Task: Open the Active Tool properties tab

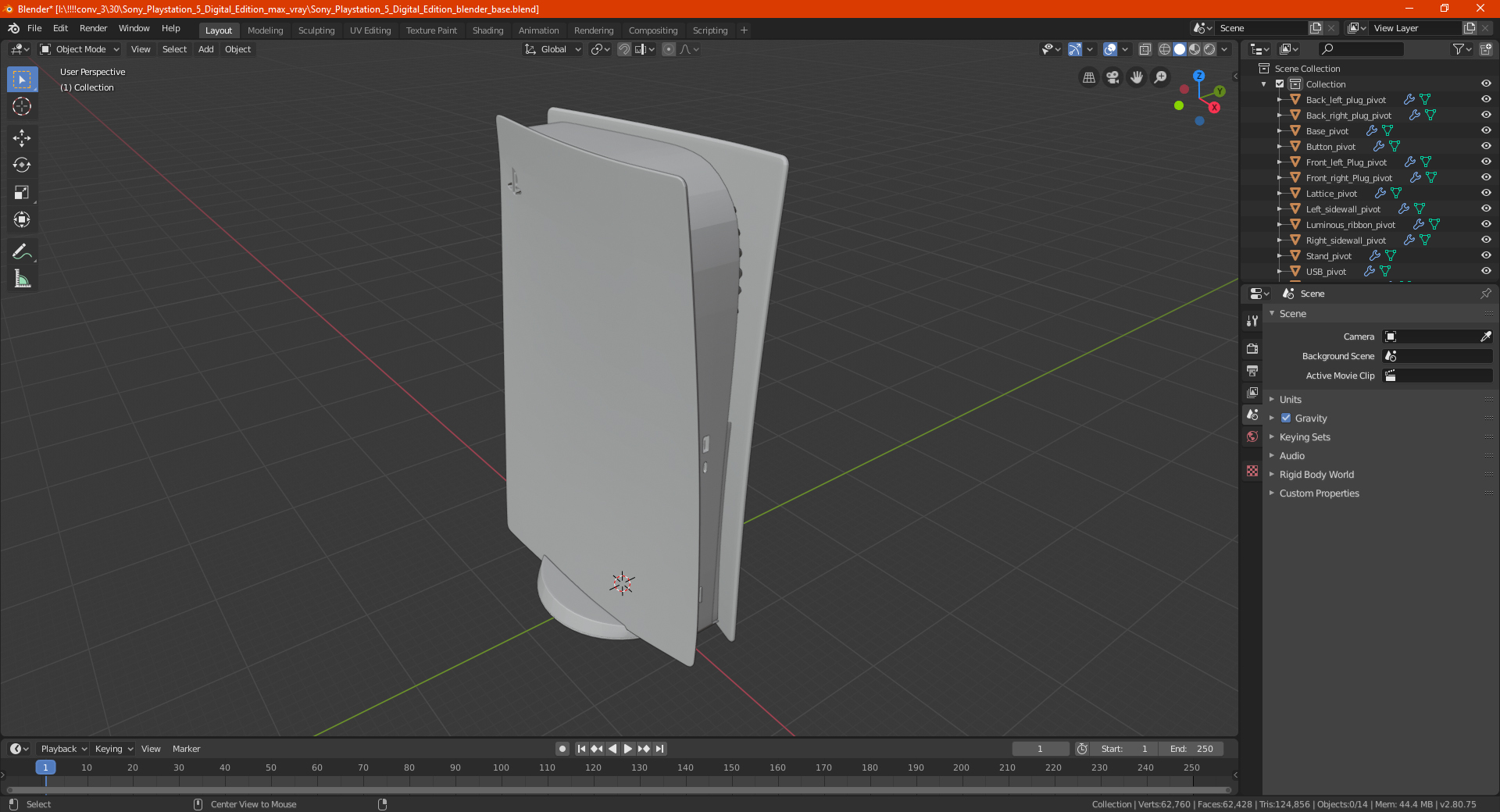Action: (1252, 320)
